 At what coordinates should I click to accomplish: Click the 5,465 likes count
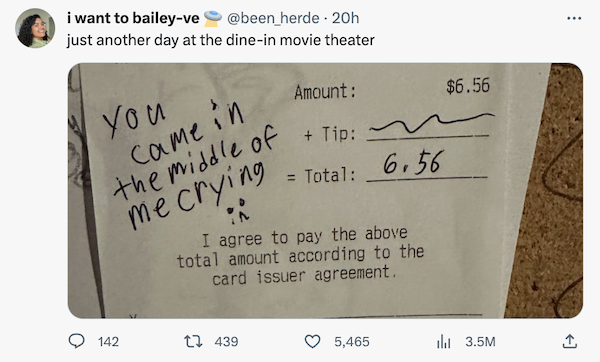(x=352, y=341)
